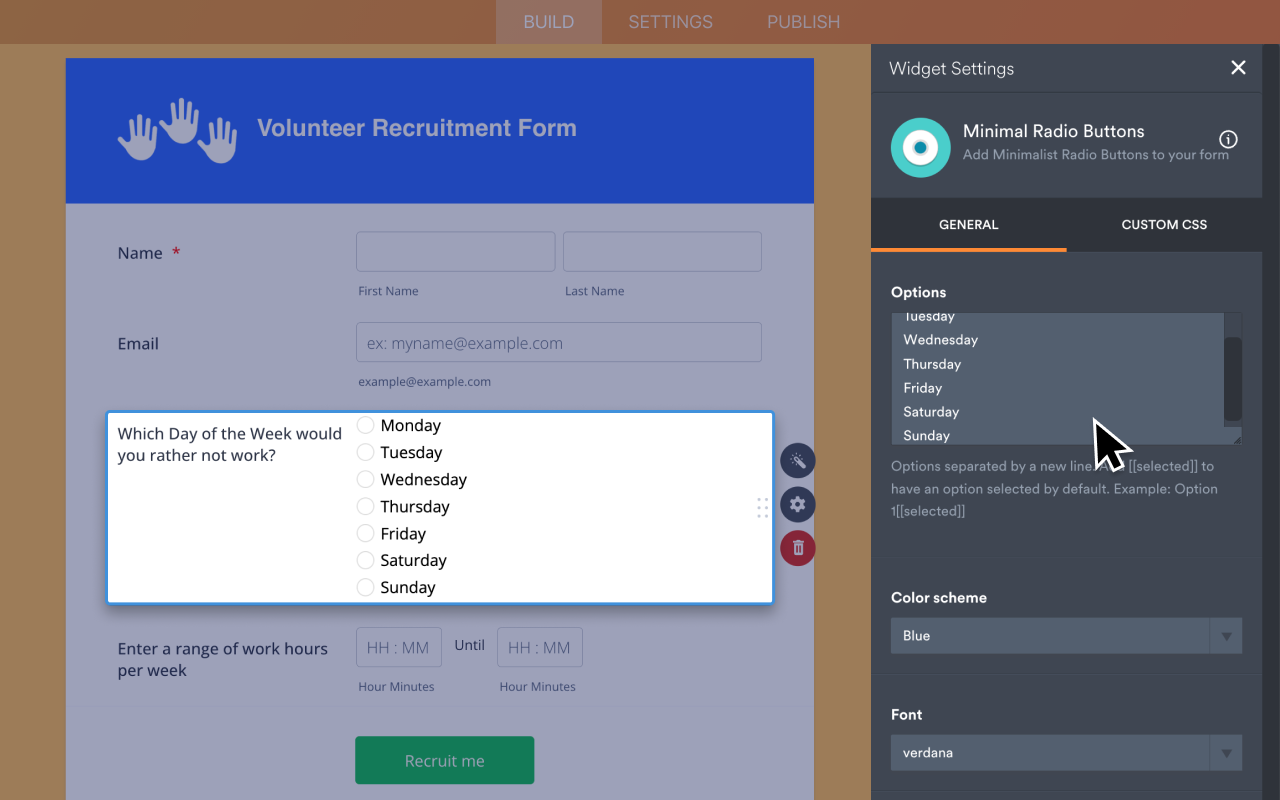The image size is (1280, 800).
Task: Select the Friday radio button
Action: point(365,533)
